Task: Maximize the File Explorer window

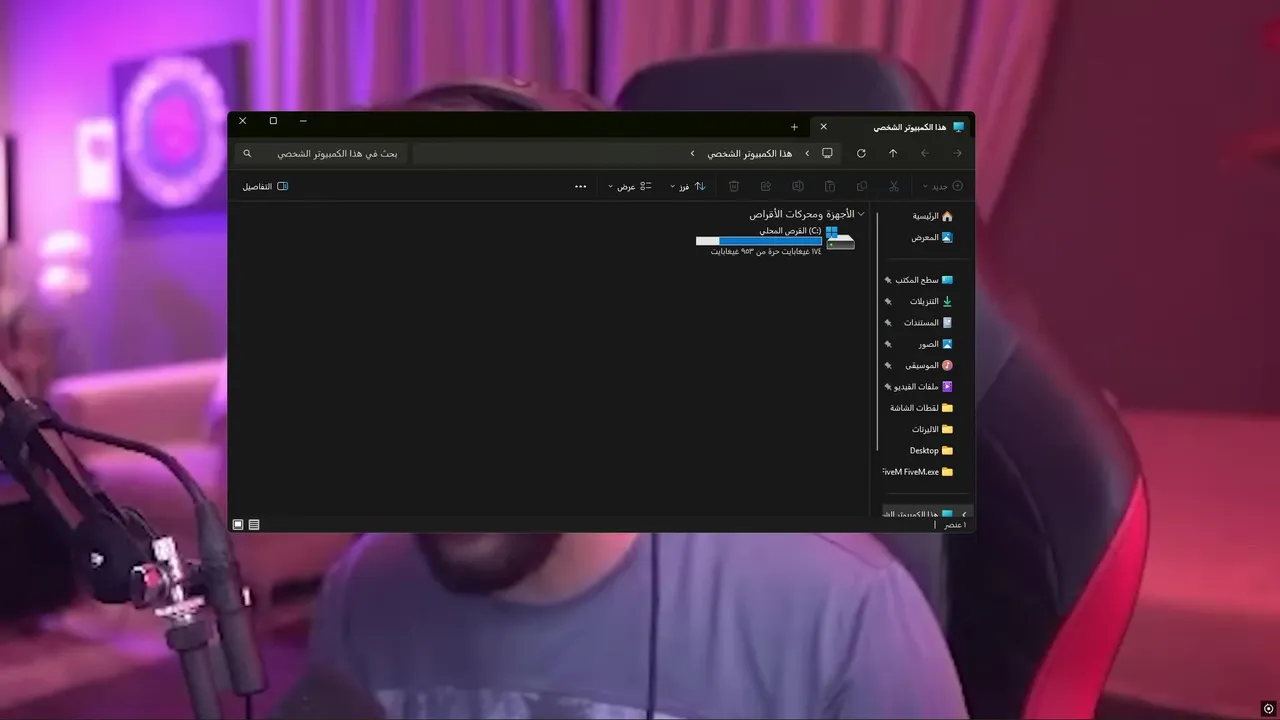Action: (273, 121)
